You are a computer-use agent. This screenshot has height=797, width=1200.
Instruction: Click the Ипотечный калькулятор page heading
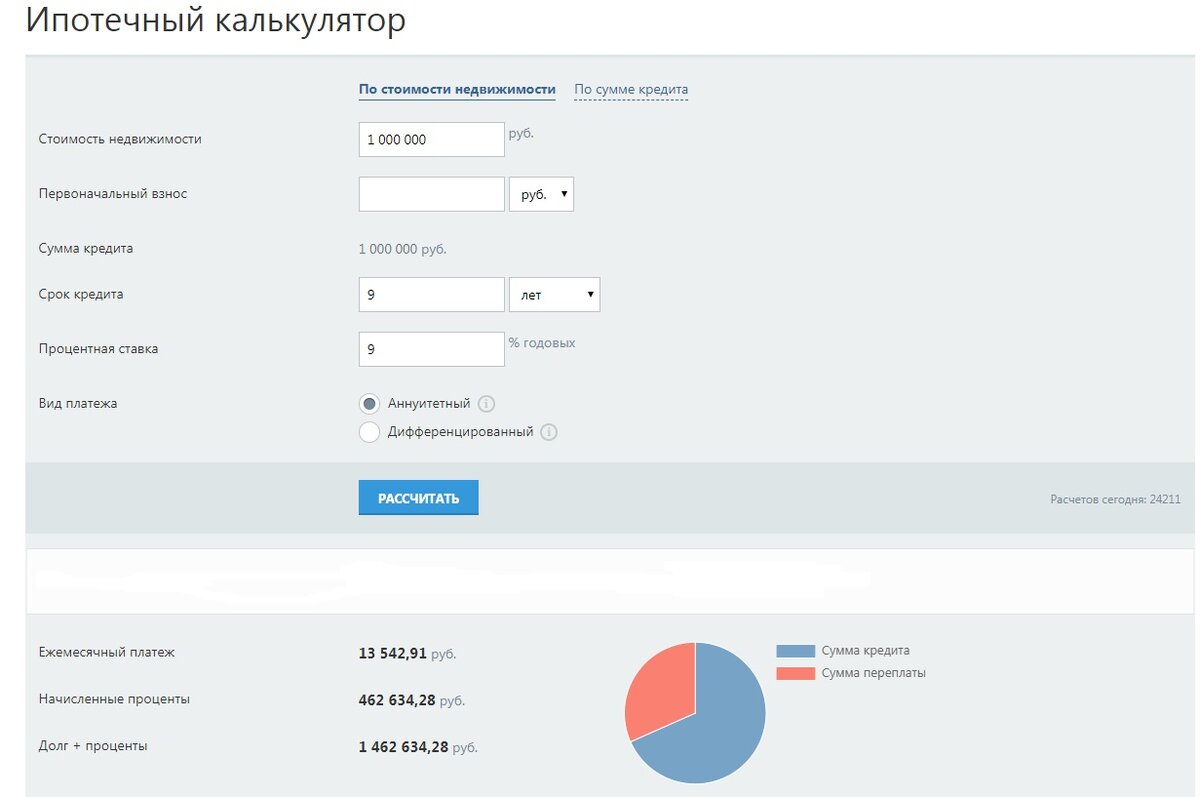[x=216, y=20]
